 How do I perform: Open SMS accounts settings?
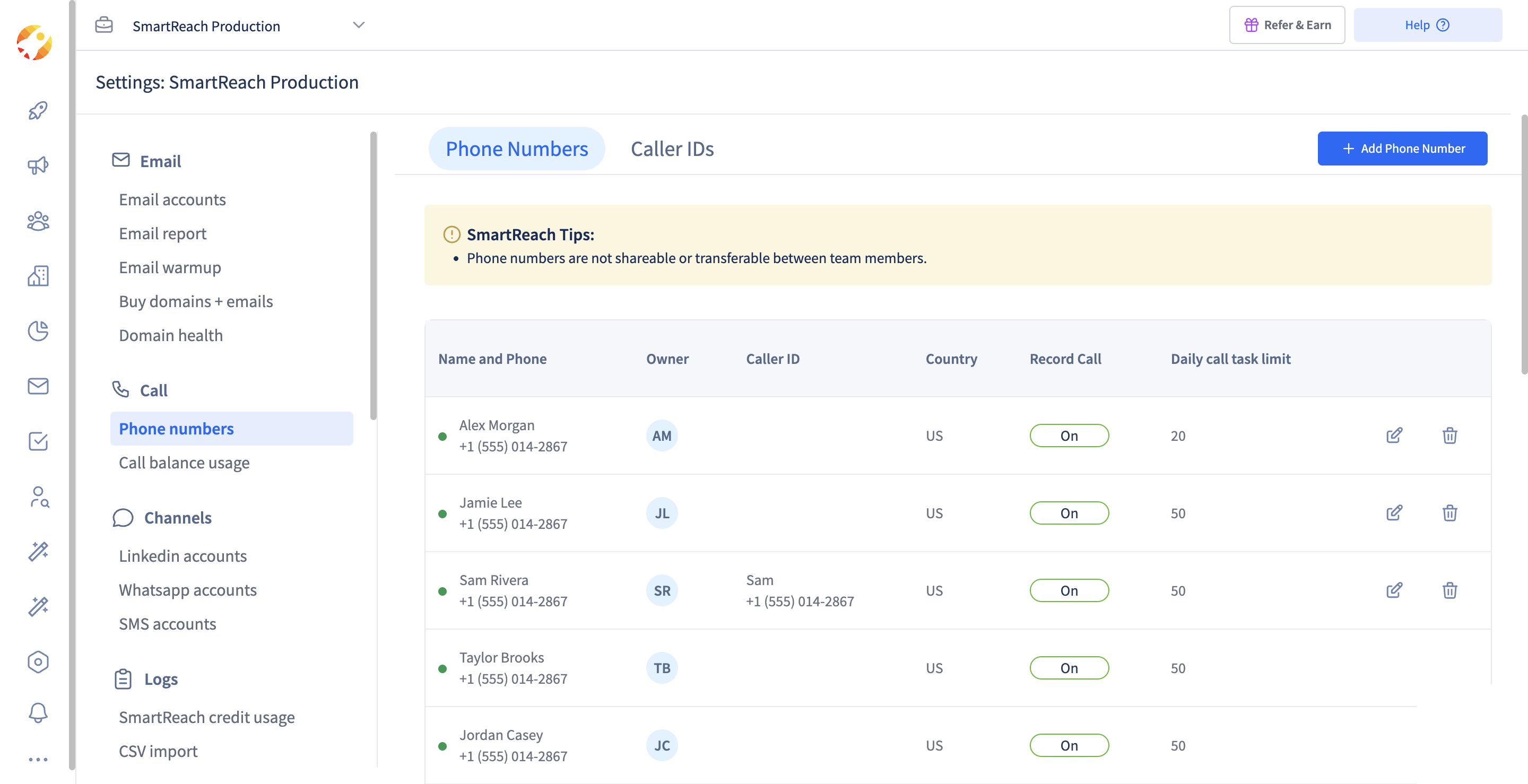167,624
